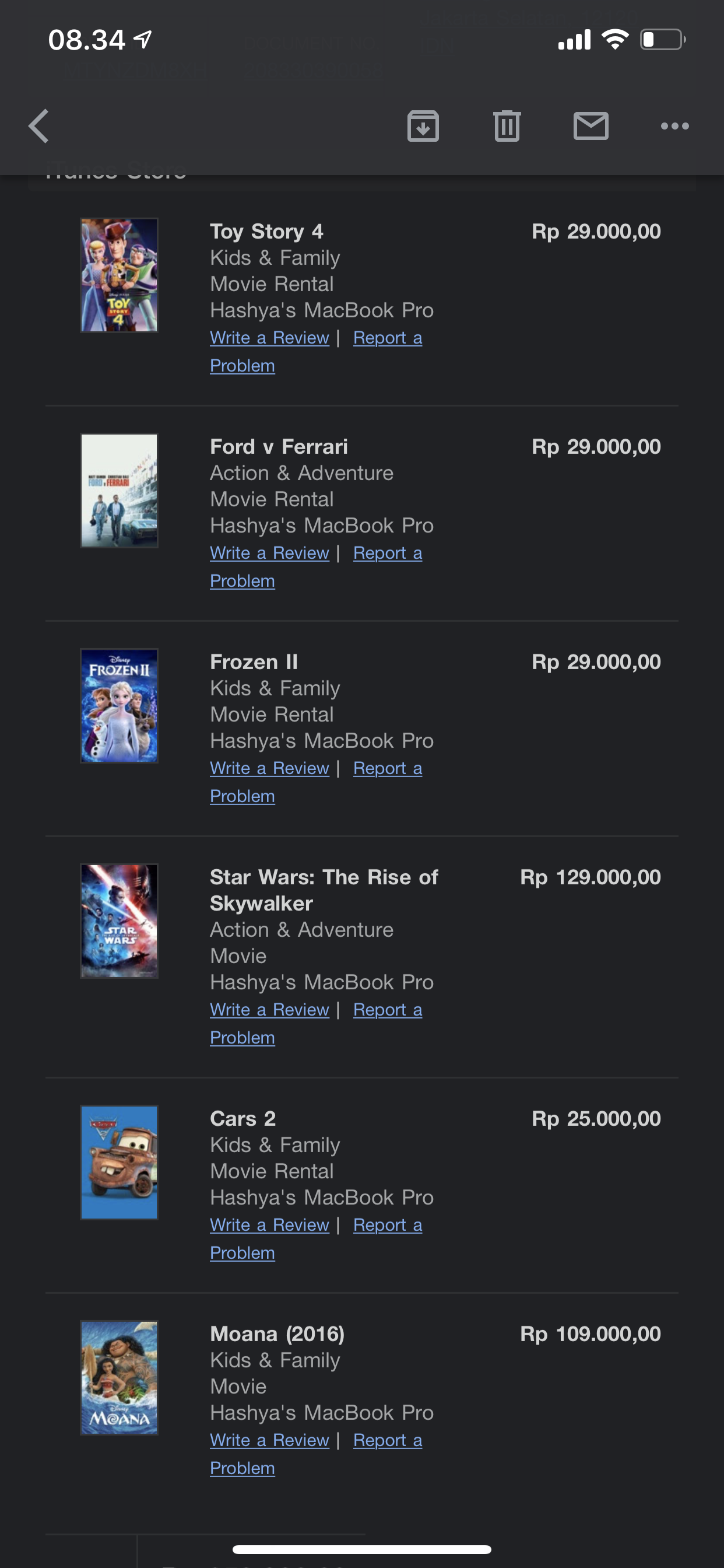
Task: Tap the battery indicator in status bar
Action: (x=662, y=40)
